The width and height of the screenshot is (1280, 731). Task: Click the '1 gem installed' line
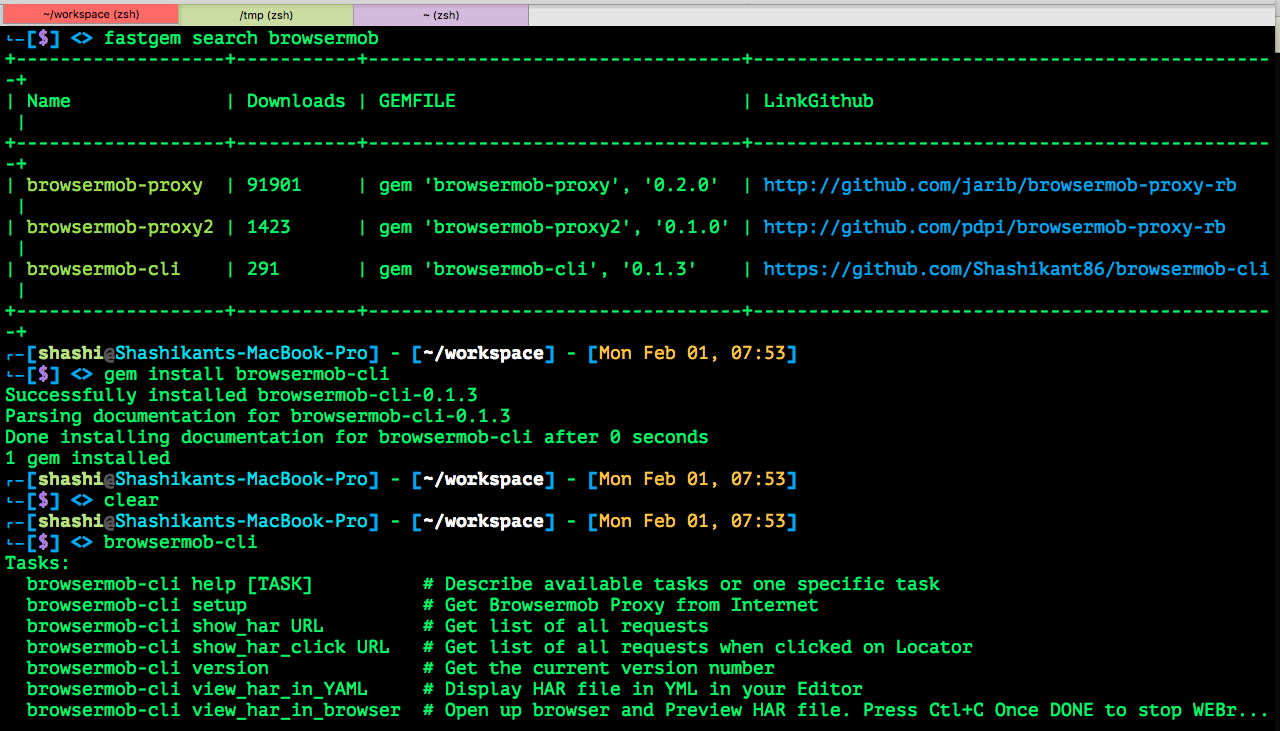[87, 458]
